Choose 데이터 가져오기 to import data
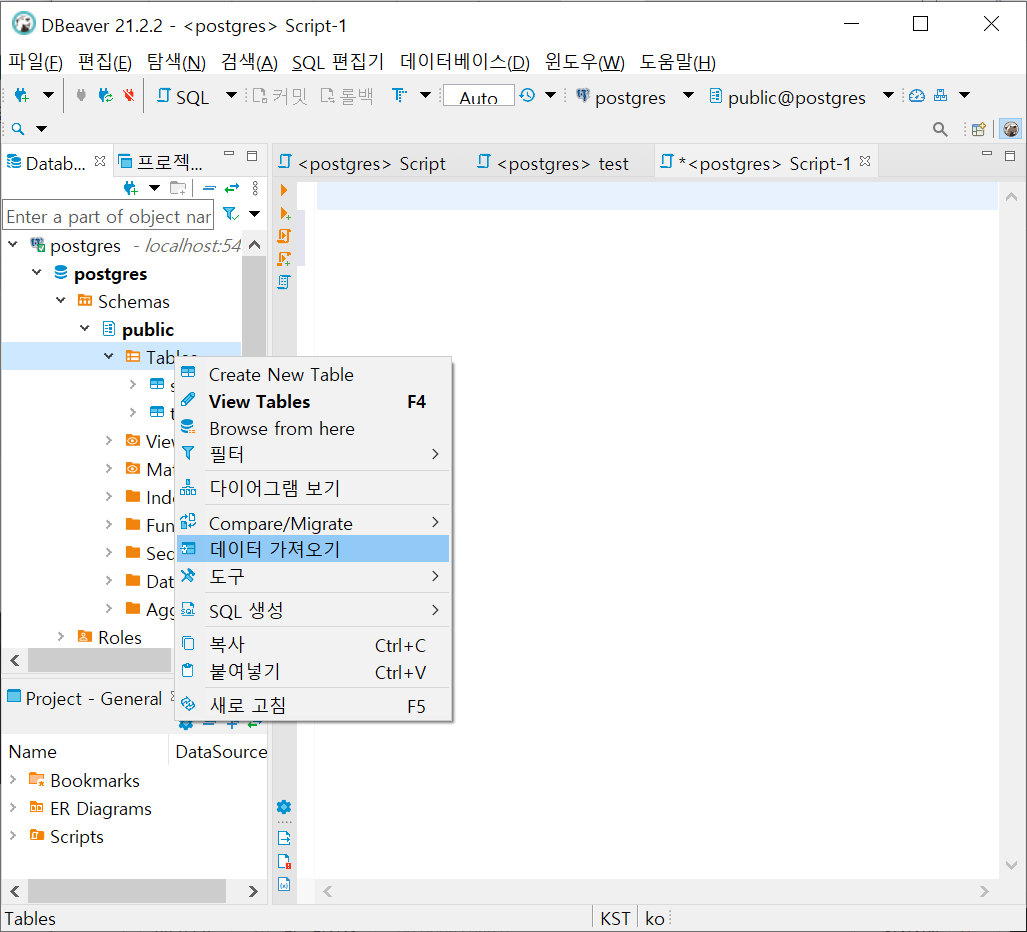The height and width of the screenshot is (932, 1027). click(x=313, y=549)
